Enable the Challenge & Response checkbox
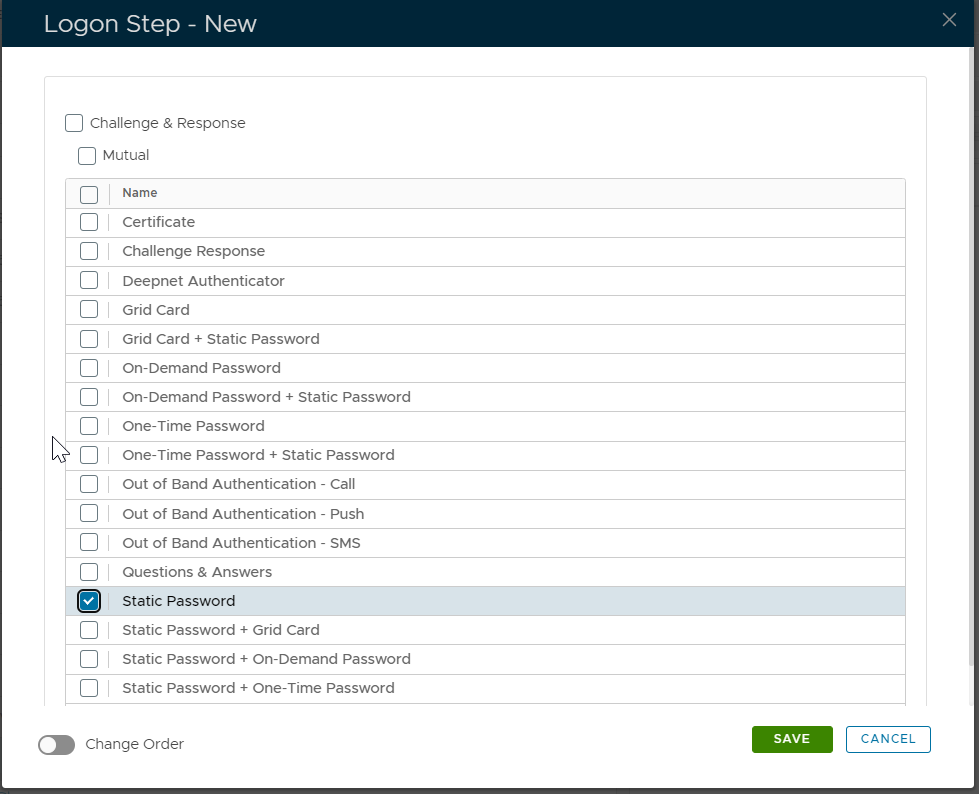Image resolution: width=979 pixels, height=794 pixels. point(74,123)
